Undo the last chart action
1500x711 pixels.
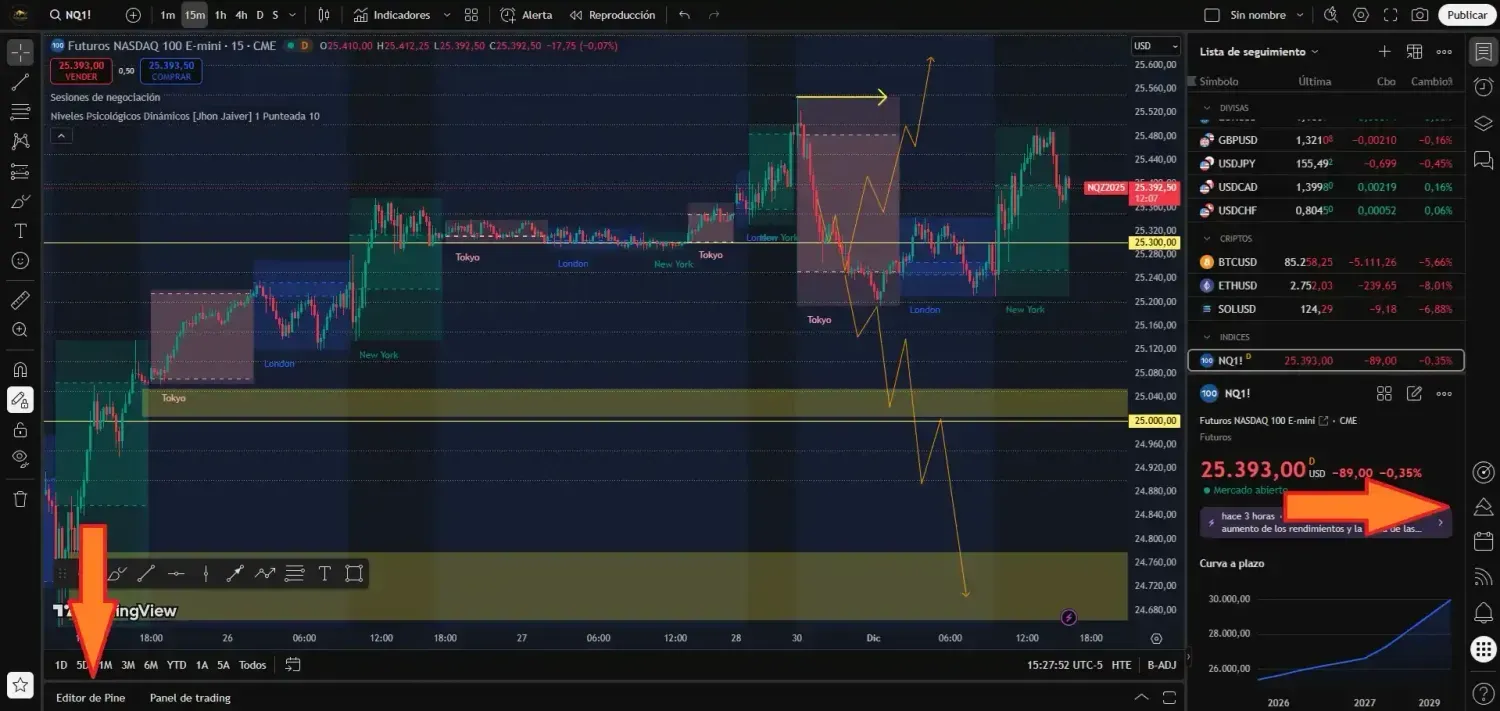684,15
